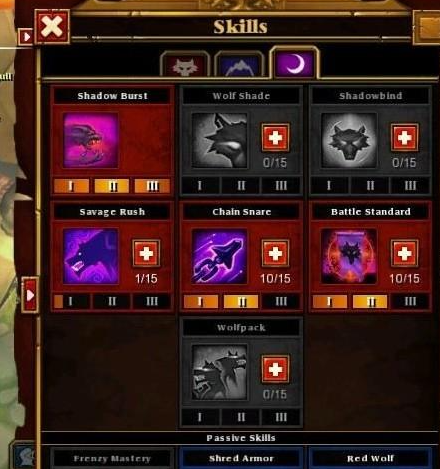
Task: Select the Shred Armor passive skill
Action: [241, 459]
